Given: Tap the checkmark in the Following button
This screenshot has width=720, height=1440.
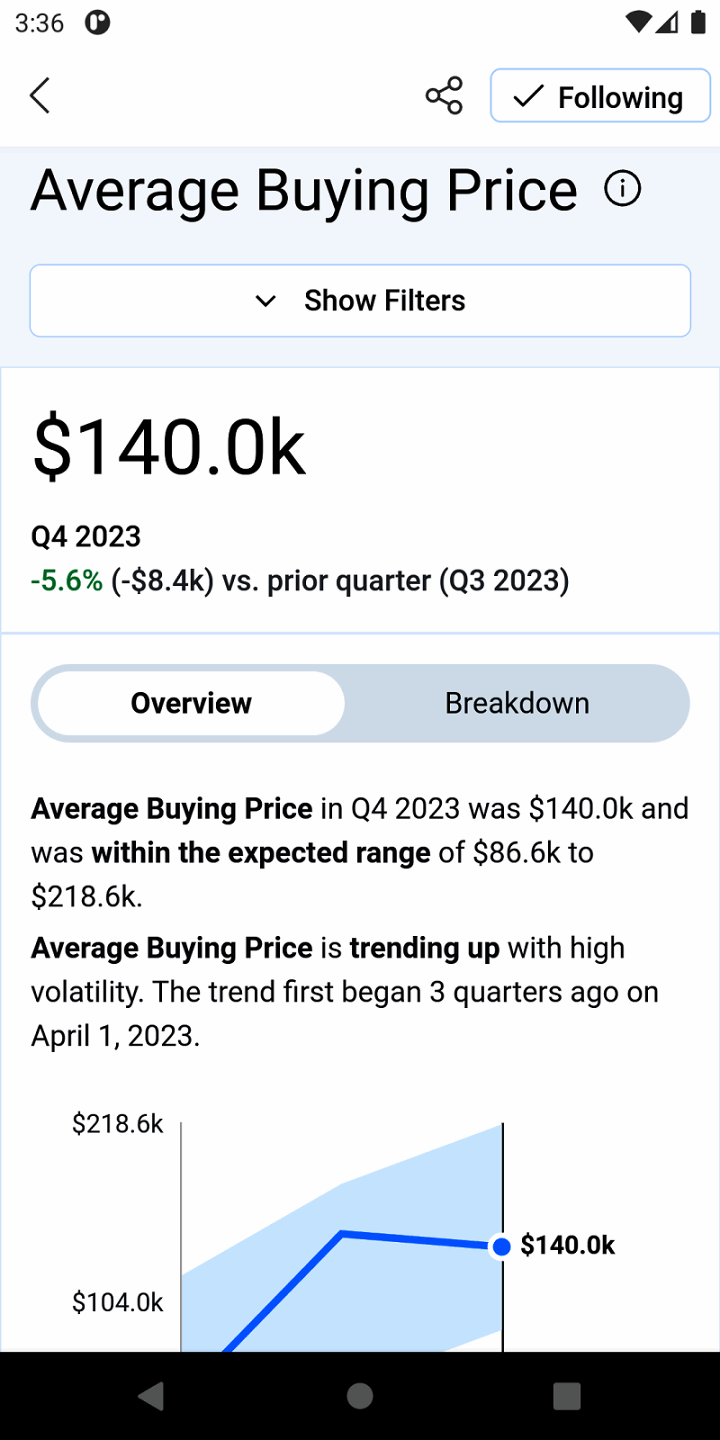Looking at the screenshot, I should click(x=527, y=97).
